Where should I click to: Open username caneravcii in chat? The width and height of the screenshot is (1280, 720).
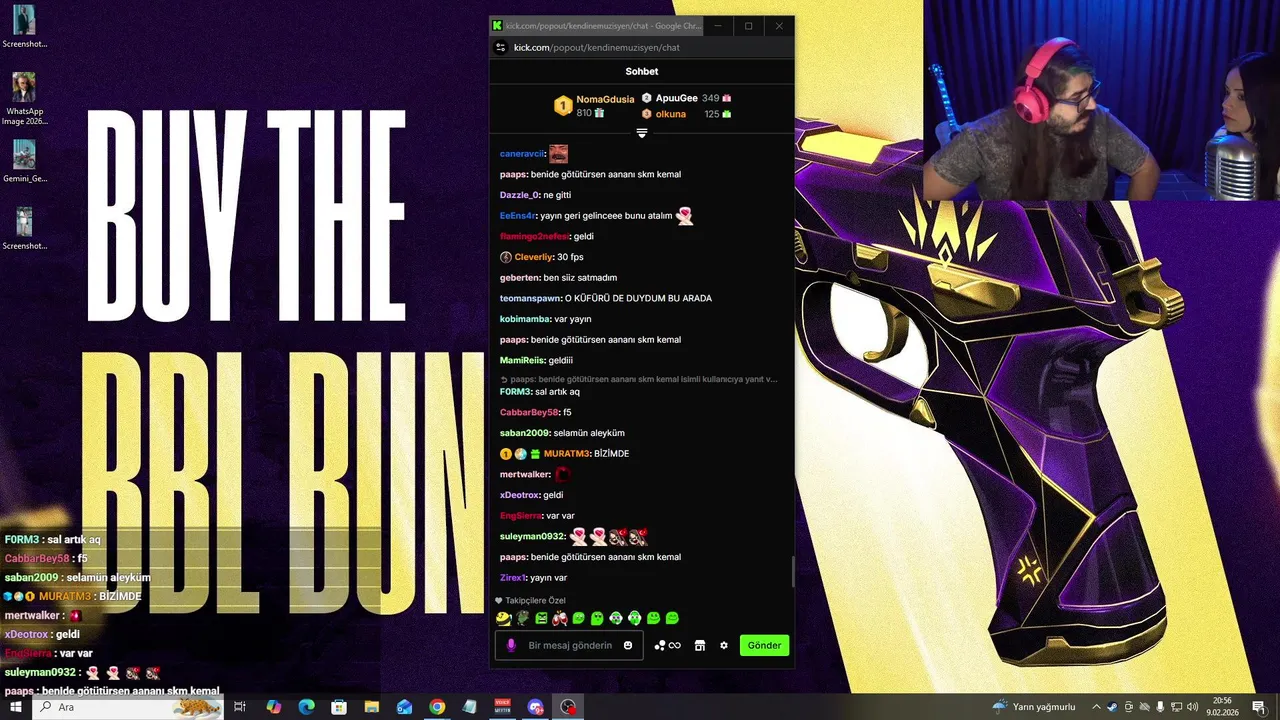click(x=521, y=154)
